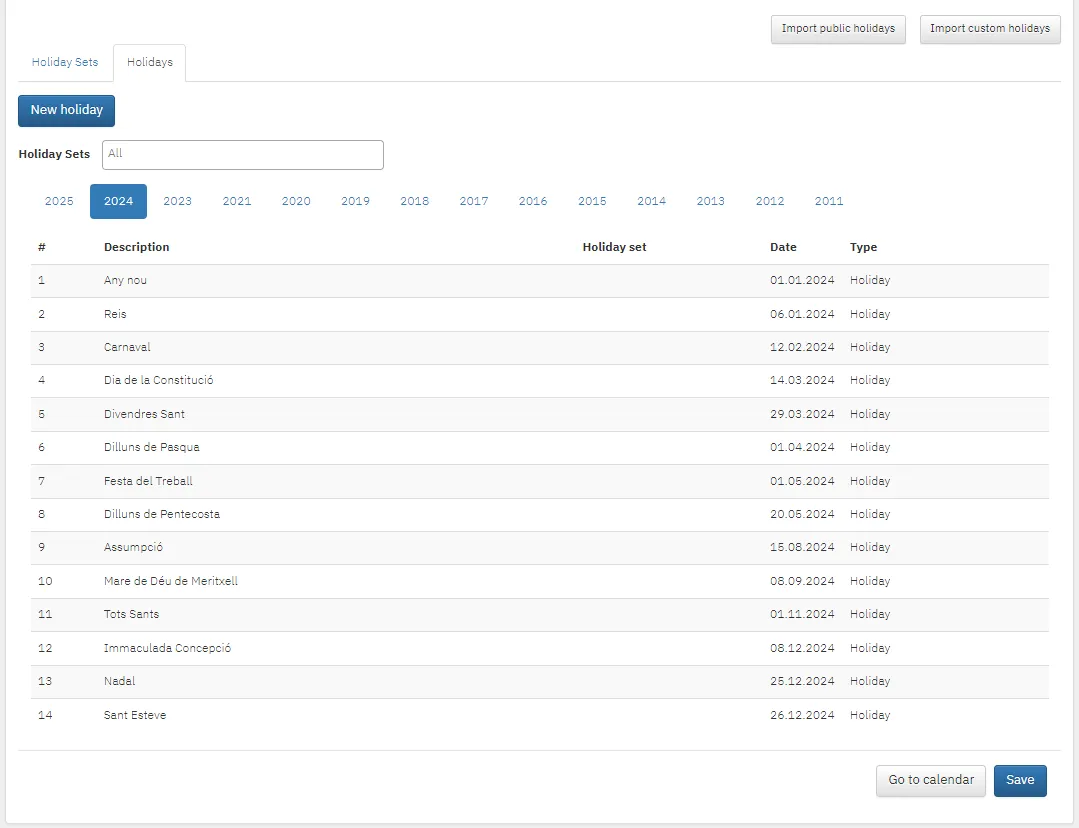Select the Any nou holiday row
Screen dimensions: 1079x828
[540, 281]
